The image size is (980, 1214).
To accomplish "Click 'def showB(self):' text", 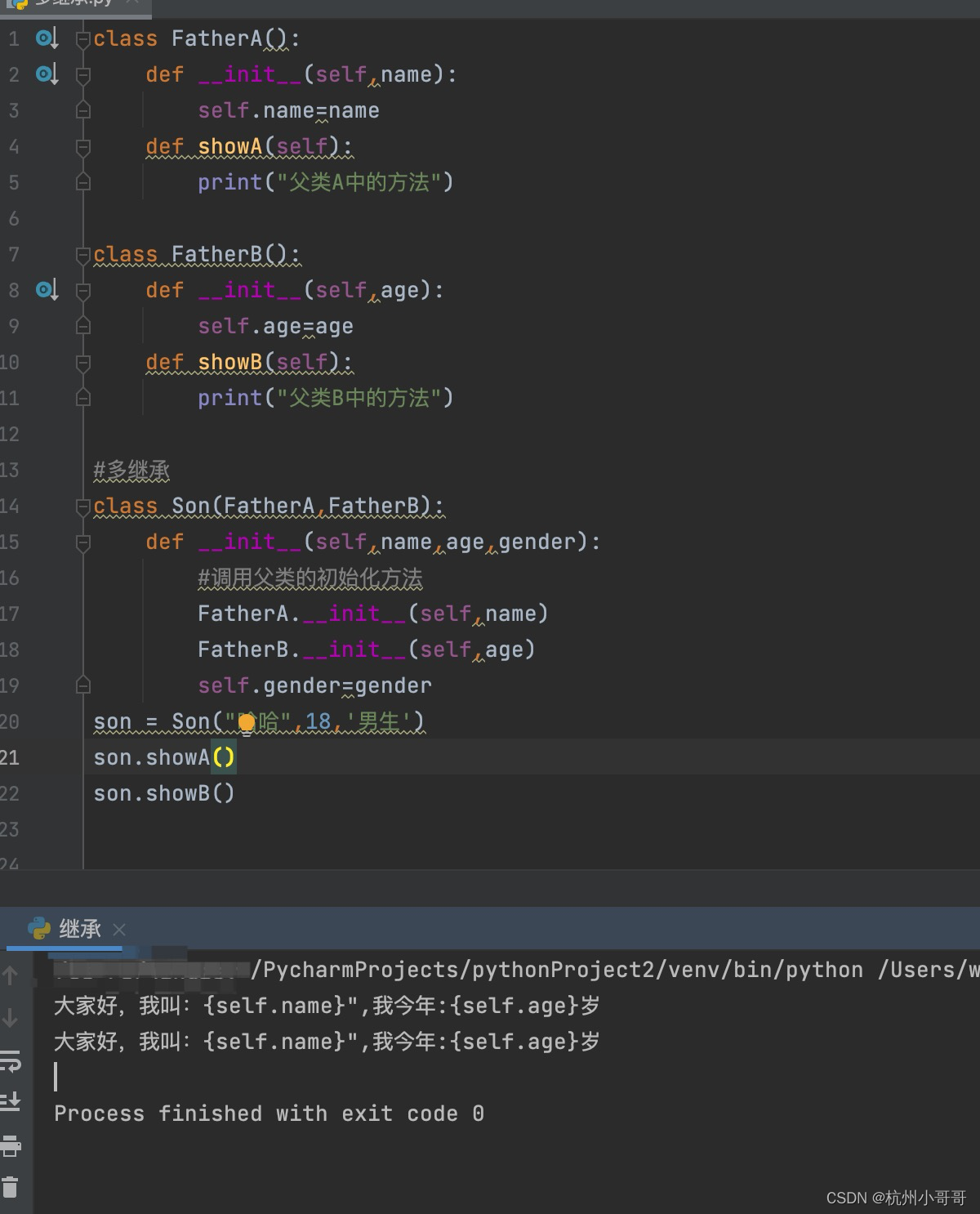I will 249,362.
